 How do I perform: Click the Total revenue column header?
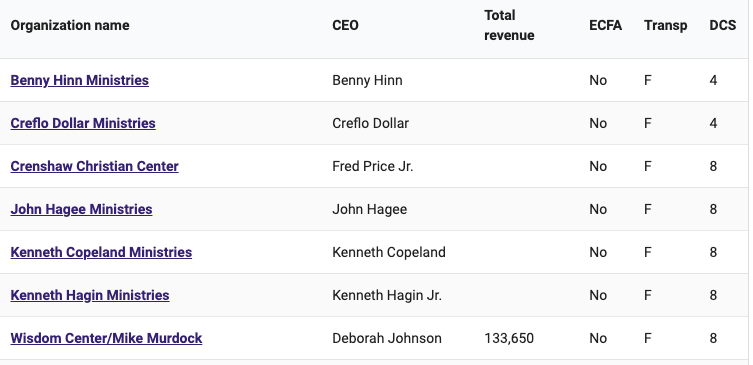(509, 25)
